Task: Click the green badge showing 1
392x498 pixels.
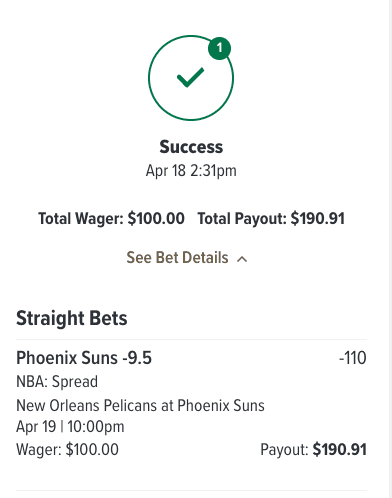Action: click(x=219, y=48)
